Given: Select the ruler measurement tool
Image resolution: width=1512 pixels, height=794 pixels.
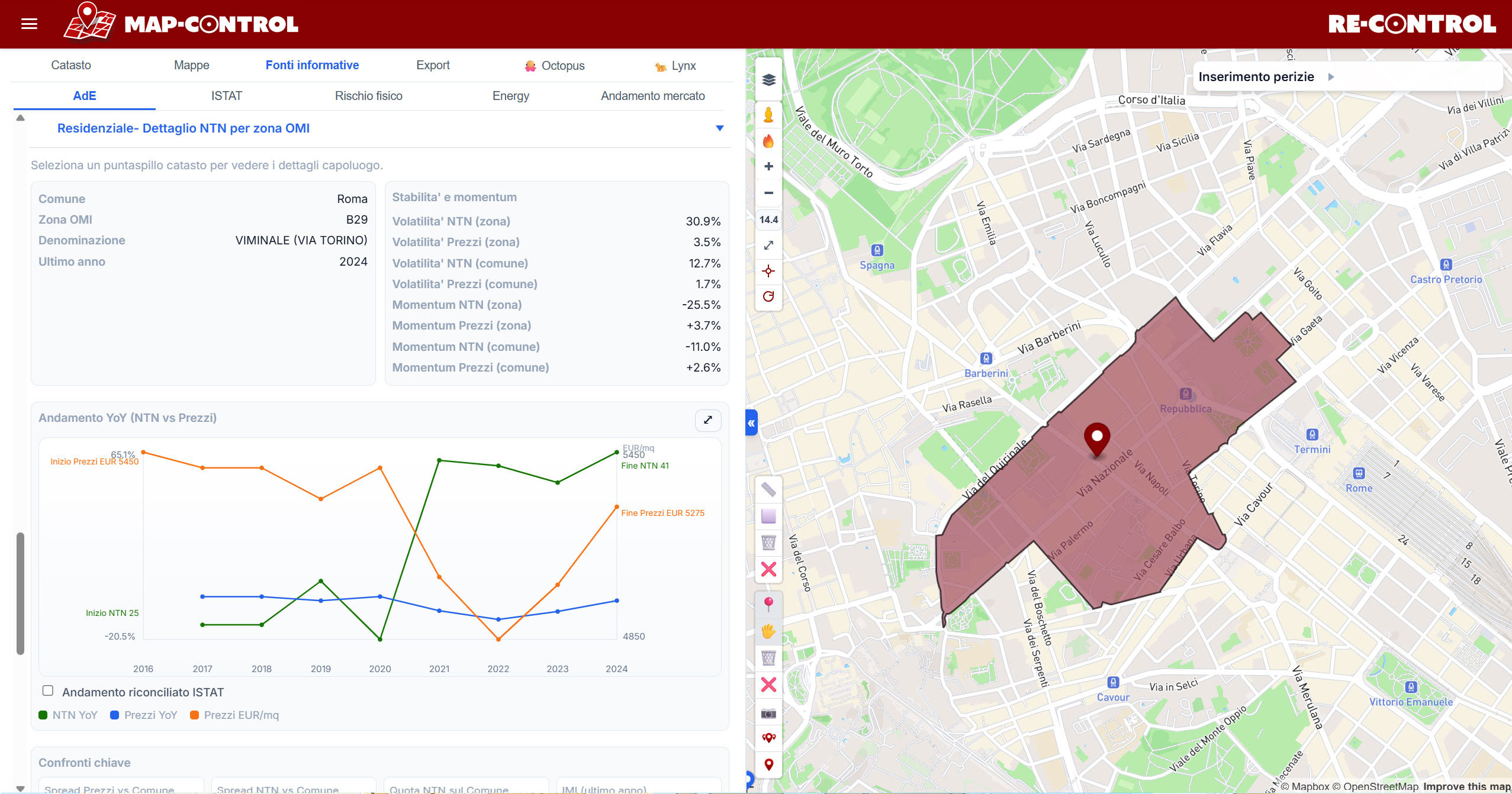Looking at the screenshot, I should pos(768,489).
